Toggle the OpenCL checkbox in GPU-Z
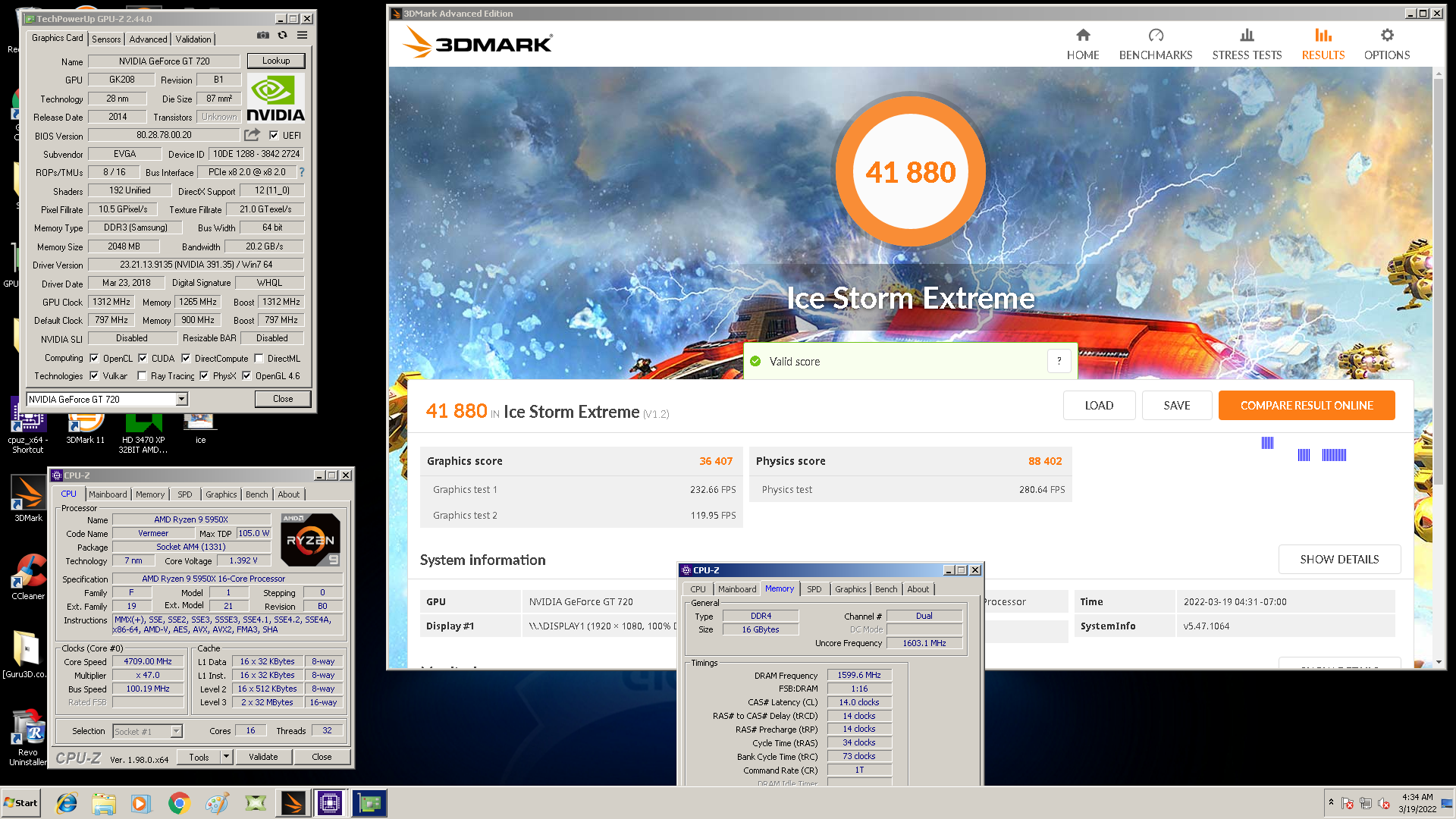The width and height of the screenshot is (1456, 819). point(94,359)
